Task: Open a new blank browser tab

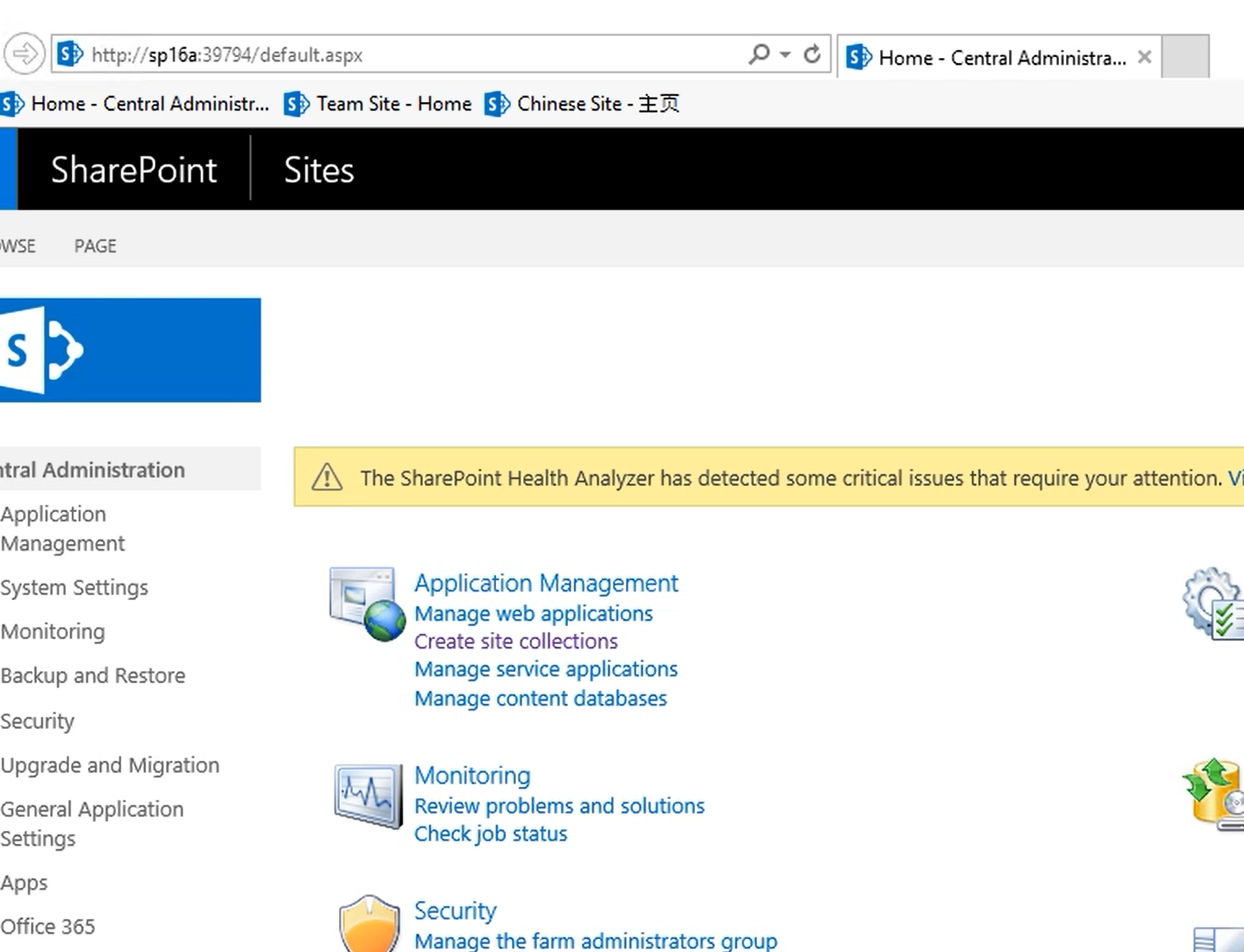Action: point(1185,57)
